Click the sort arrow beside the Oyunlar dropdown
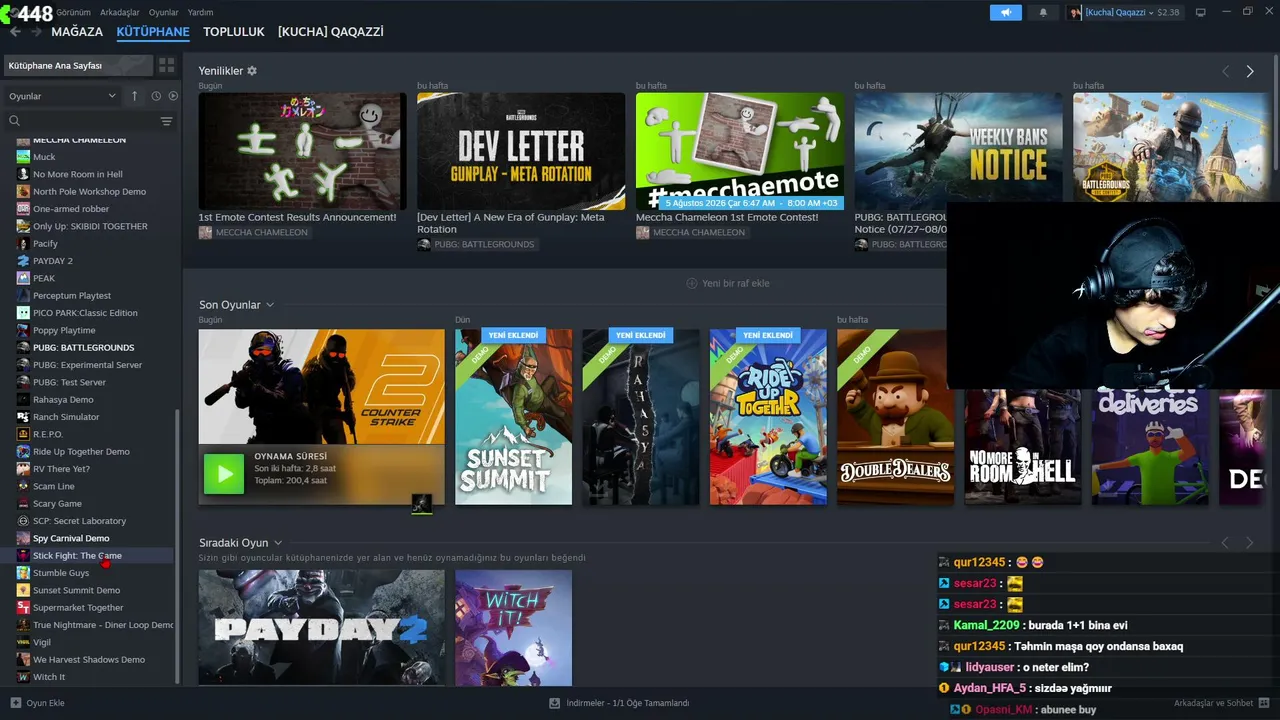 coord(135,96)
